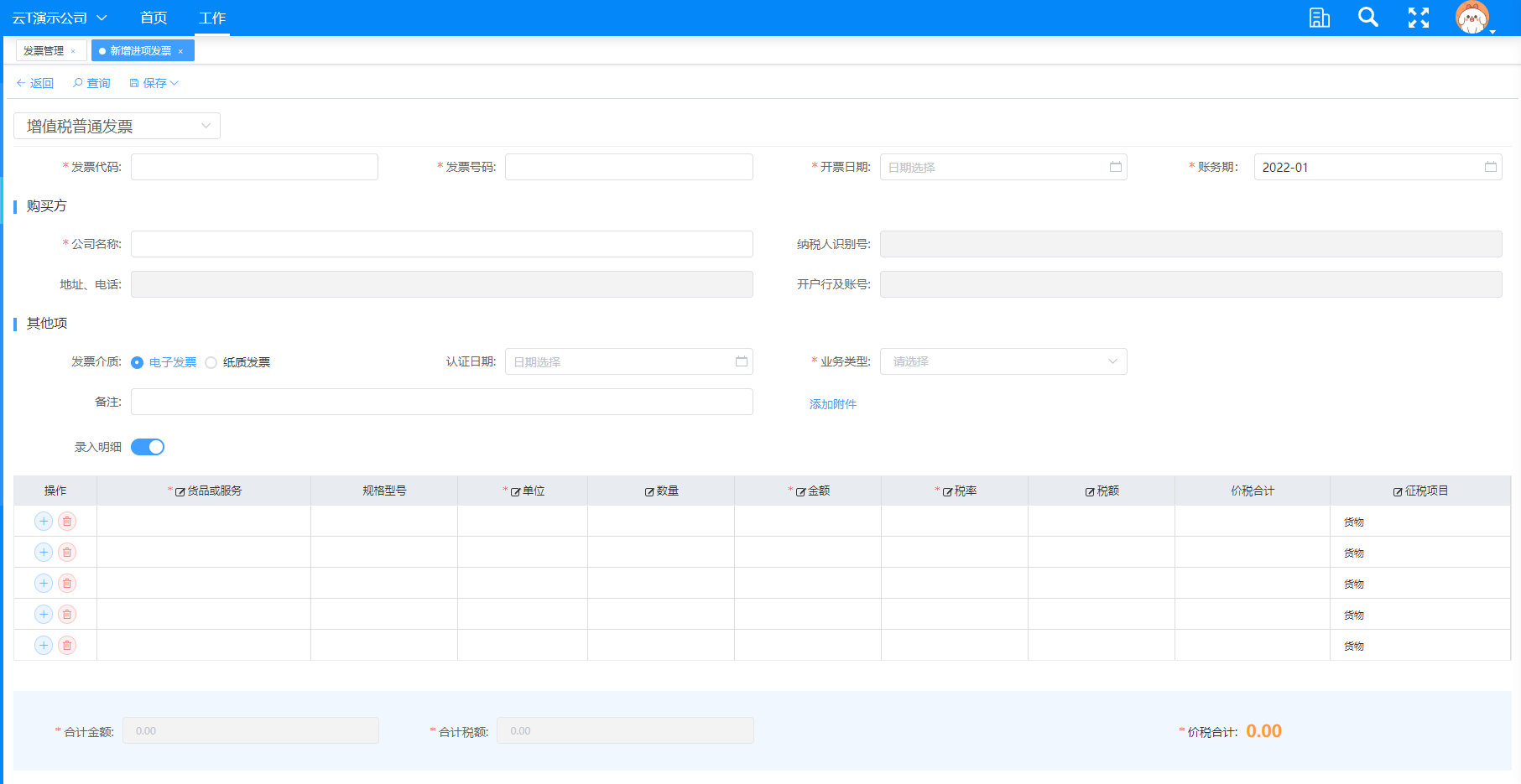
Task: Toggle fullscreen mode icon in header
Action: [1419, 18]
